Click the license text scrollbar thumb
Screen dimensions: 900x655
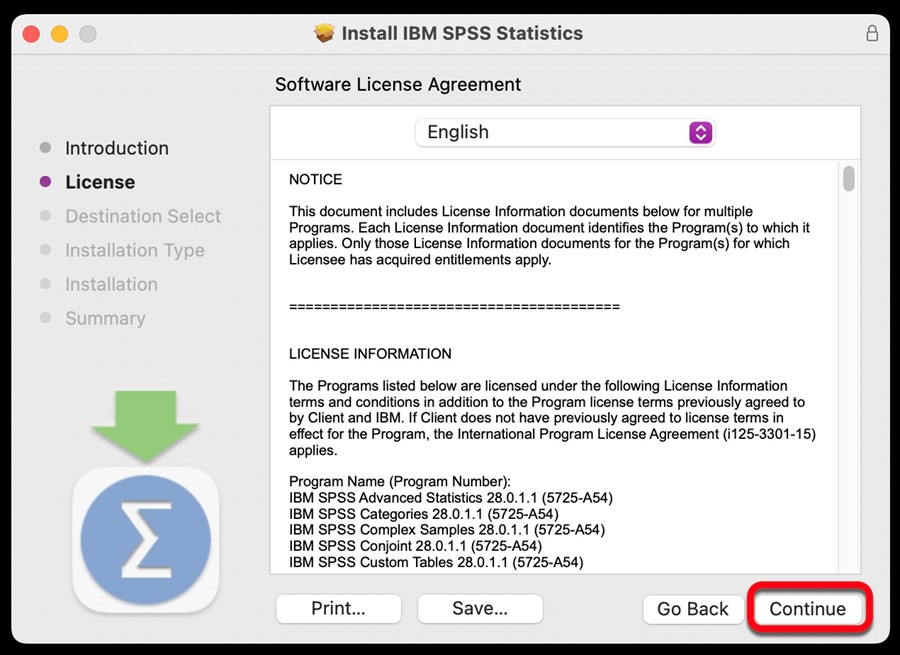848,178
